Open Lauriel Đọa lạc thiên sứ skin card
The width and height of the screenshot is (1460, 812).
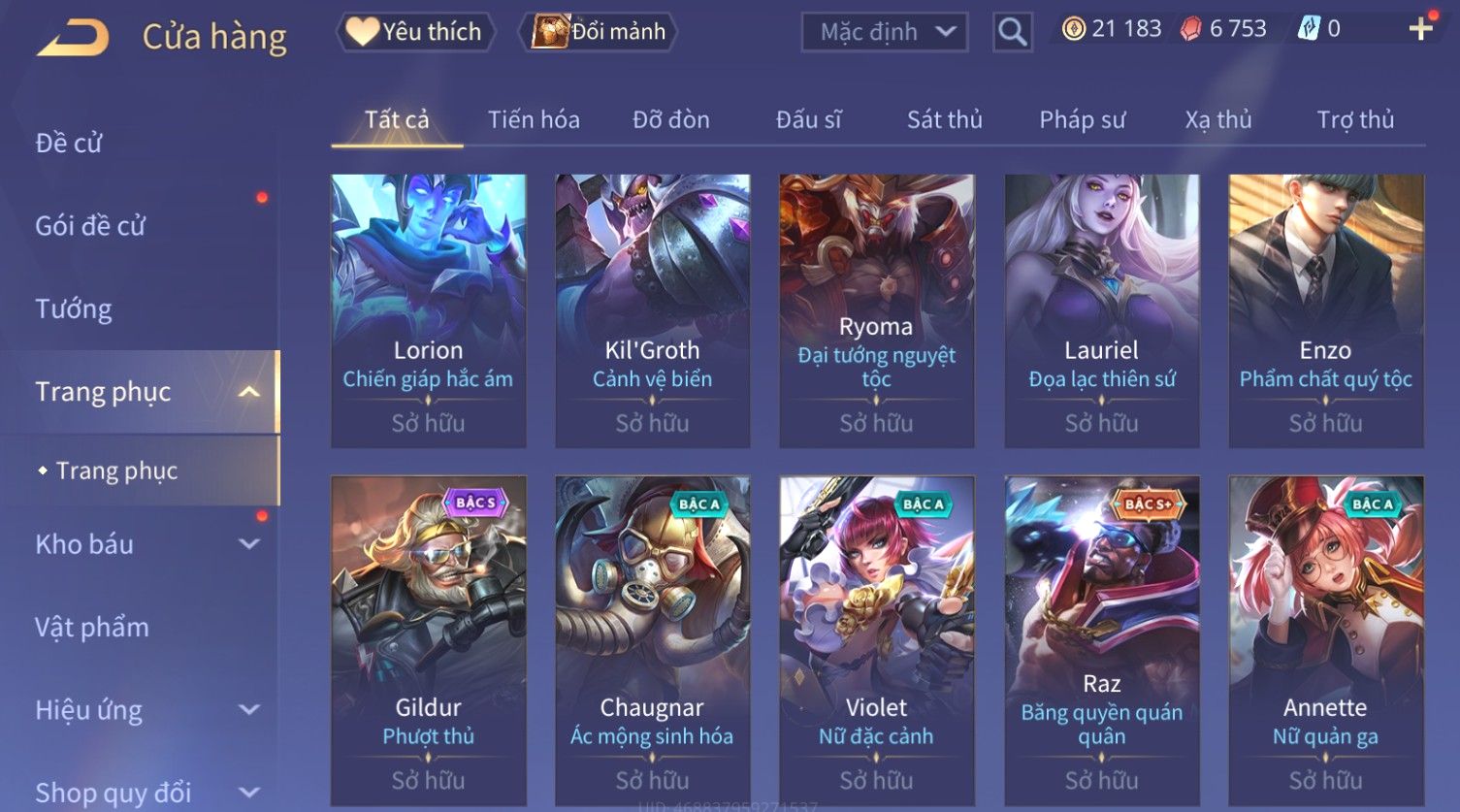click(x=1101, y=310)
